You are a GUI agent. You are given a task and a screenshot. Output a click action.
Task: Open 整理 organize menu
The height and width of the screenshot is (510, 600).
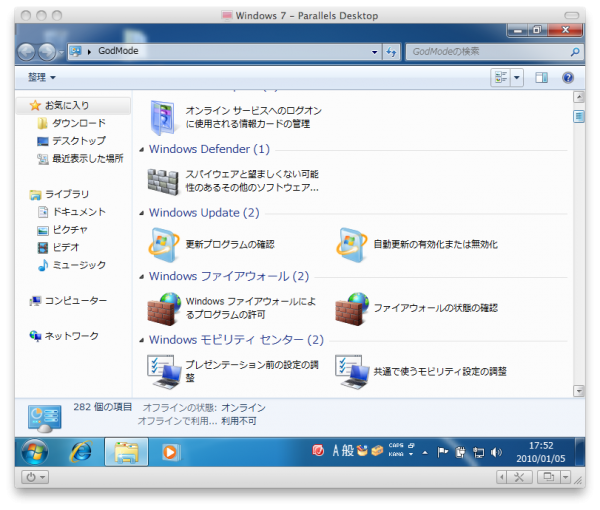click(42, 77)
